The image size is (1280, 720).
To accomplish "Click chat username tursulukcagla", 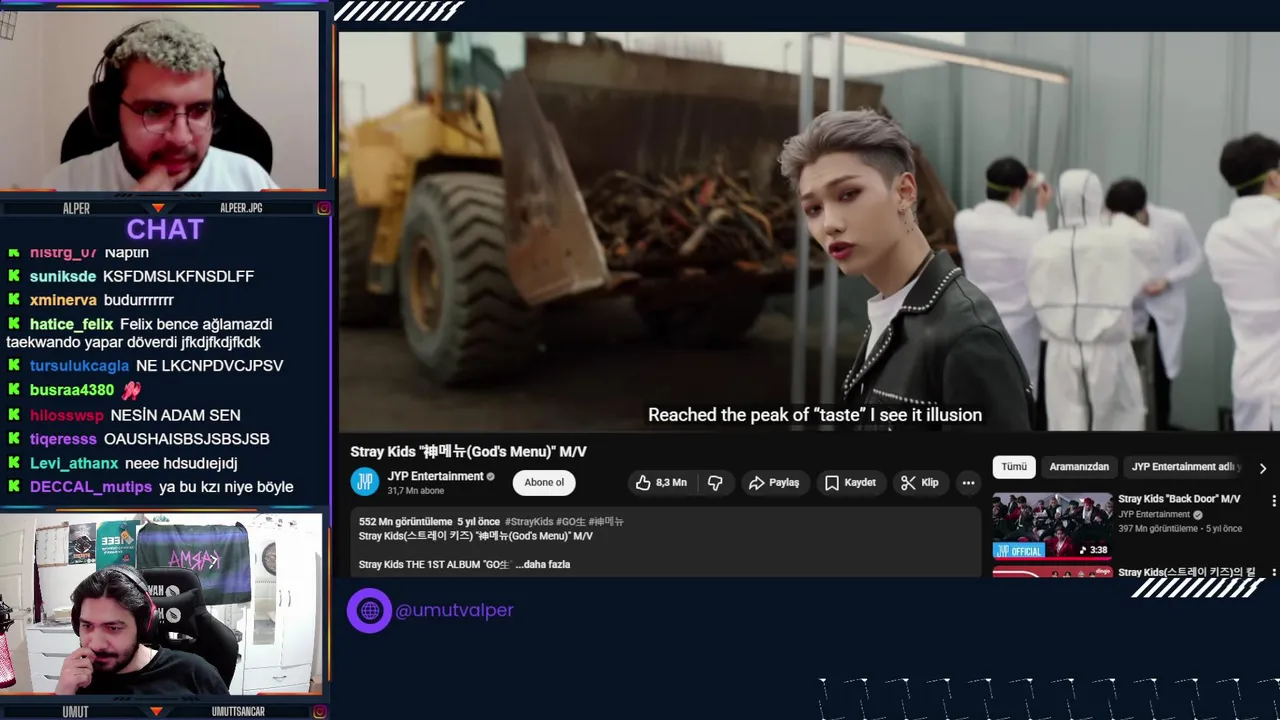I will (79, 366).
